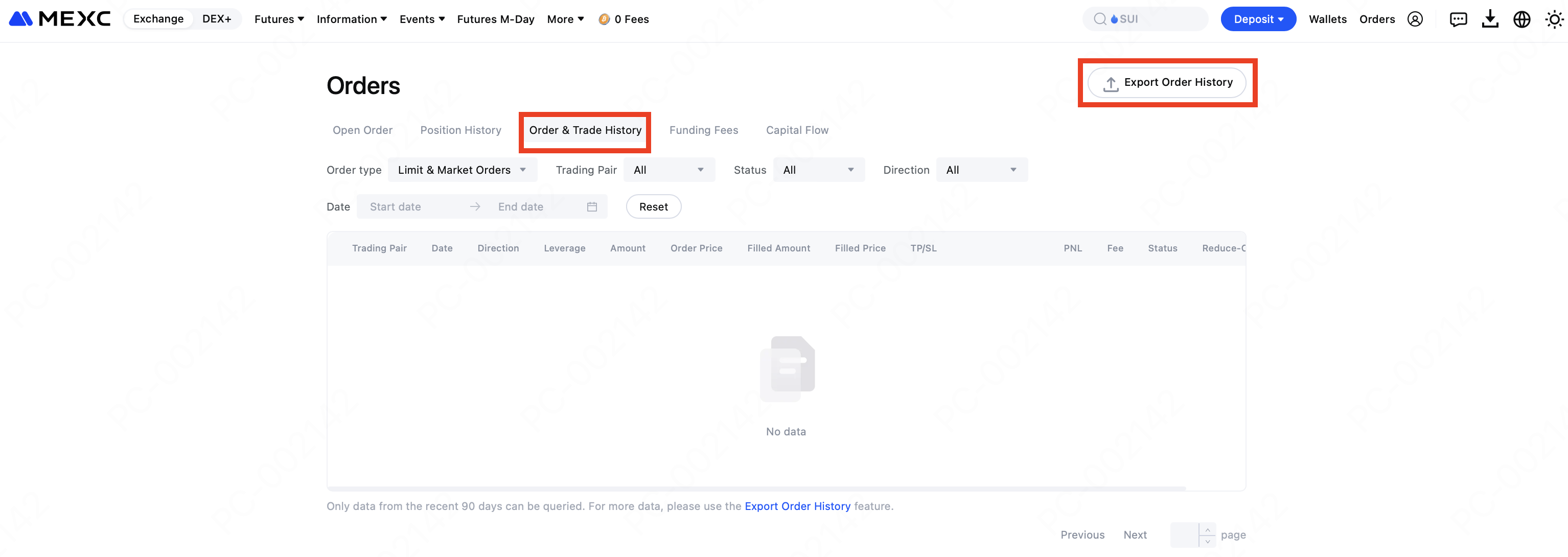This screenshot has height=557, width=1568.
Task: Select the Exchange toggle option
Action: pos(158,19)
